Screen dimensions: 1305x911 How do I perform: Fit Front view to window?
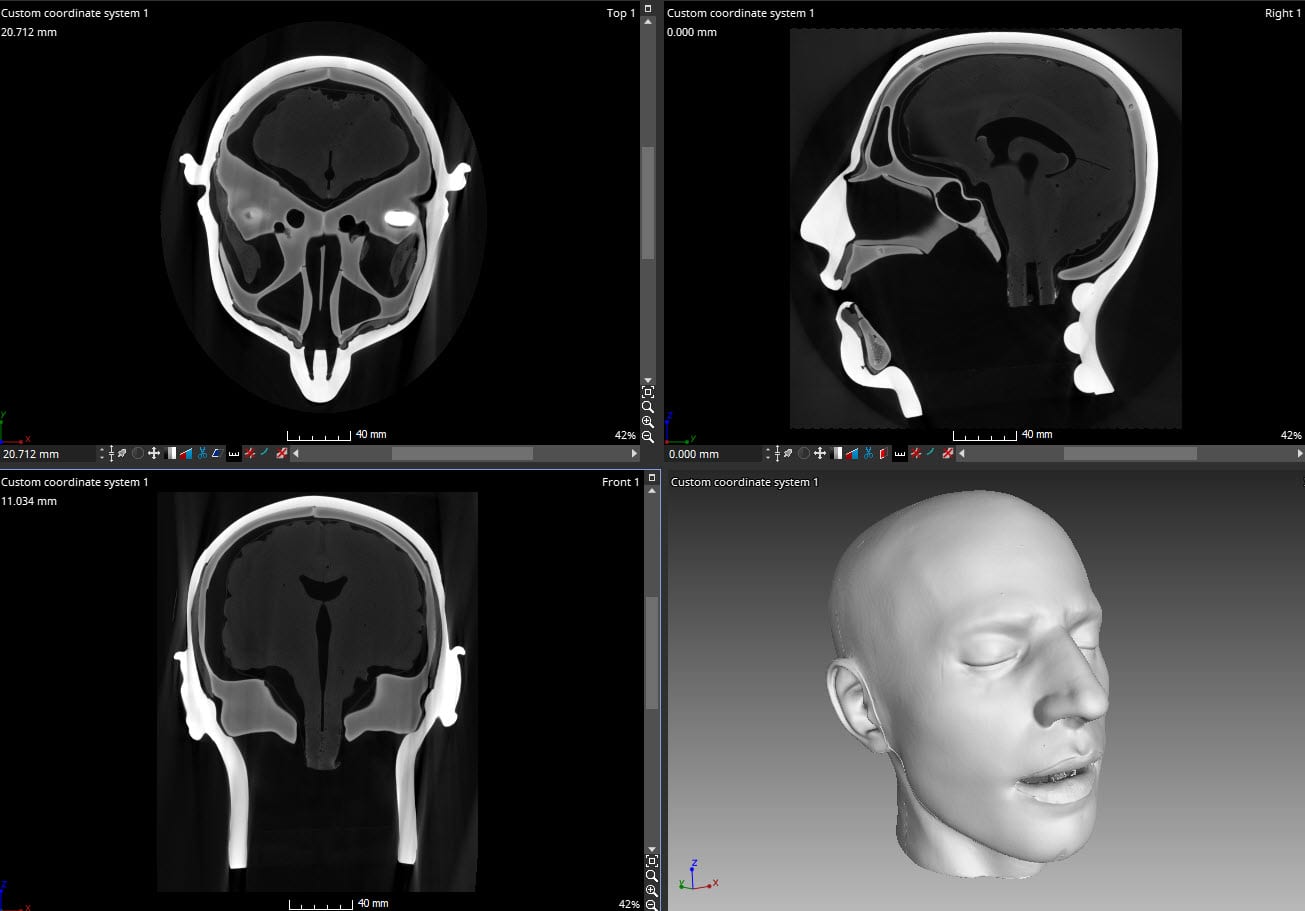click(652, 861)
